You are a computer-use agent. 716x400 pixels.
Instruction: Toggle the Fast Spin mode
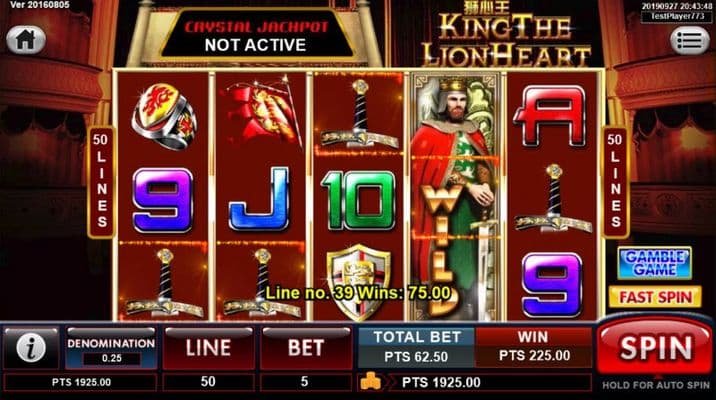click(655, 297)
